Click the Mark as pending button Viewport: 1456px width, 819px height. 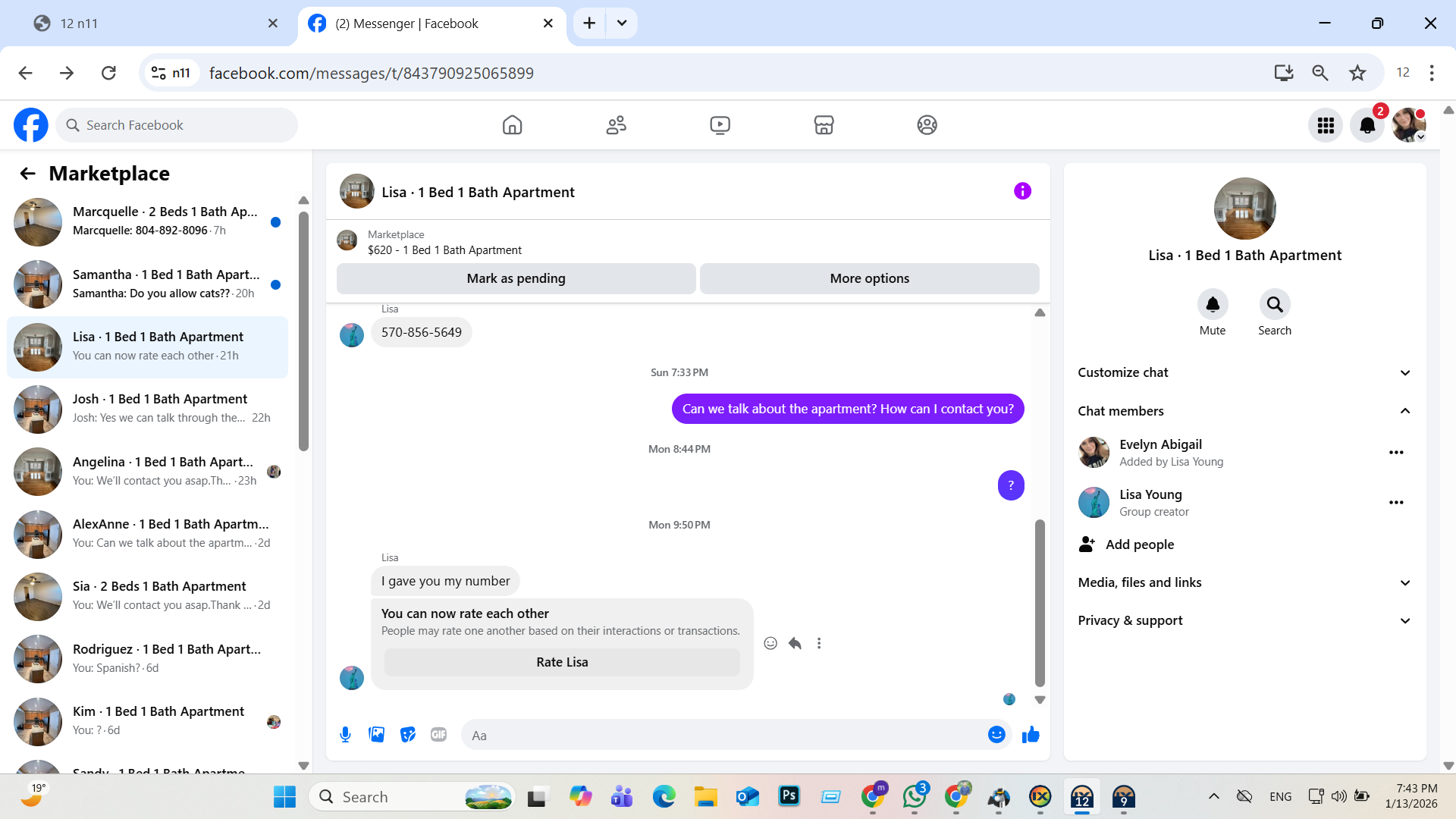click(516, 278)
